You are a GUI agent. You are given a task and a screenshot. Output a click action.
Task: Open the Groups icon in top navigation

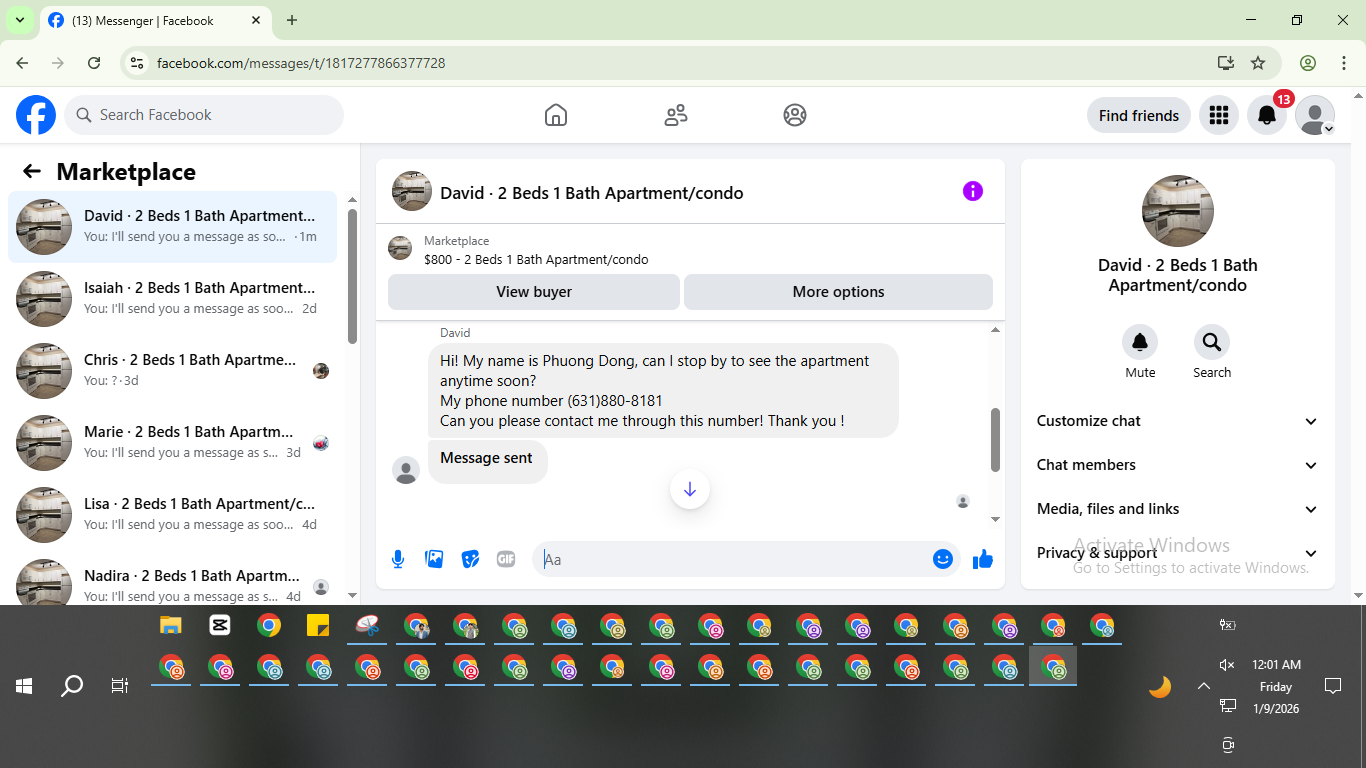[795, 115]
